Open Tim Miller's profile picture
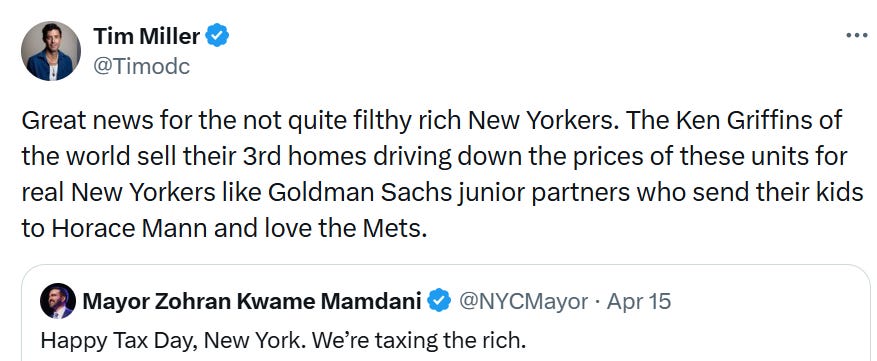The width and height of the screenshot is (877, 361). [51, 51]
